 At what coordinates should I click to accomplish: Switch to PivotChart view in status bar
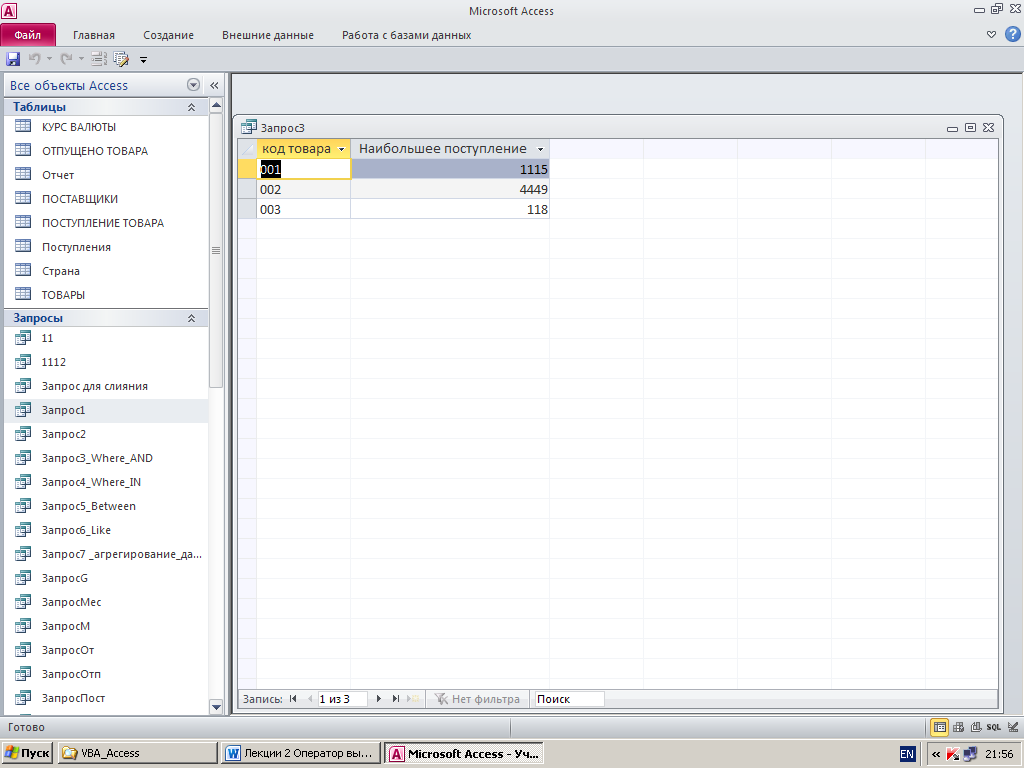point(976,727)
